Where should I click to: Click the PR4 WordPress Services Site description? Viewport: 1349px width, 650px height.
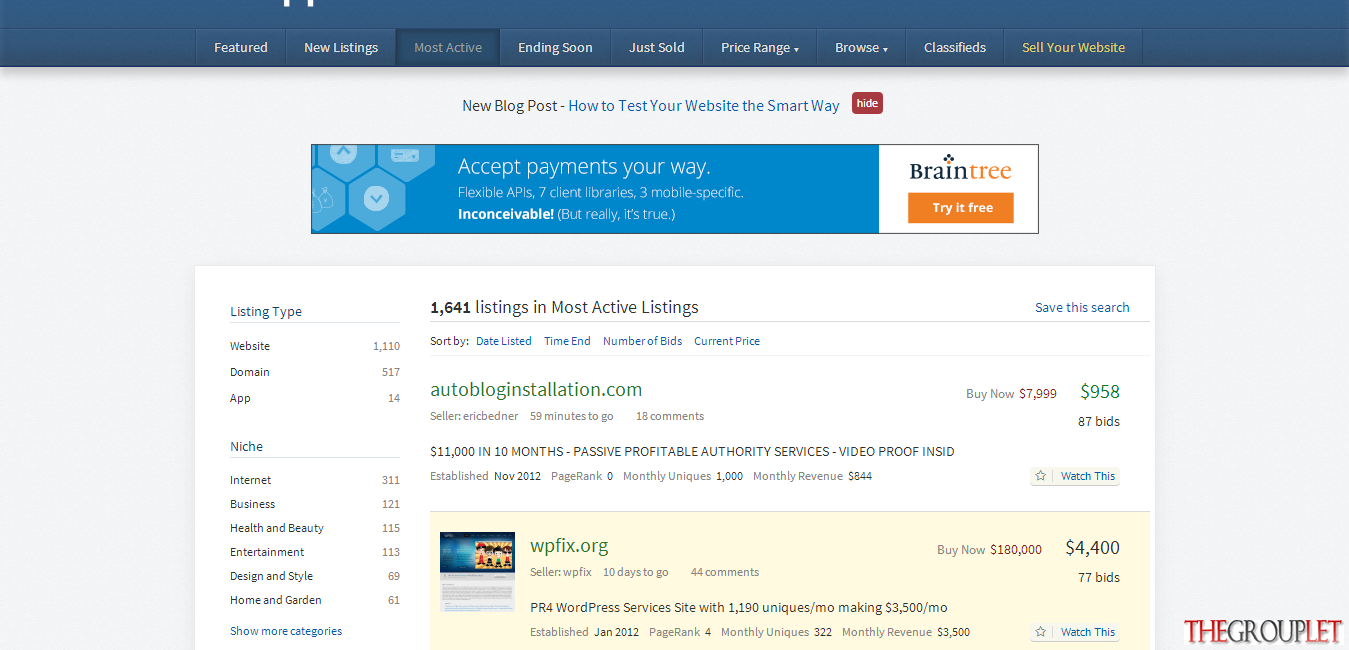coord(739,607)
